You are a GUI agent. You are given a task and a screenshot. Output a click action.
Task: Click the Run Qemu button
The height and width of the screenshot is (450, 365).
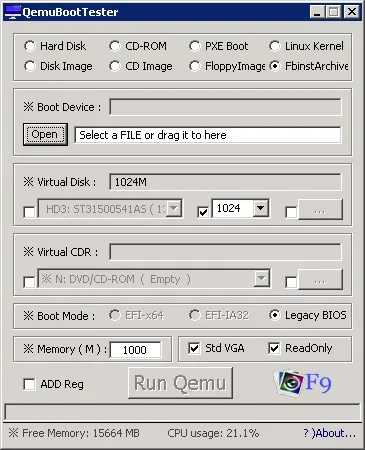180,383
